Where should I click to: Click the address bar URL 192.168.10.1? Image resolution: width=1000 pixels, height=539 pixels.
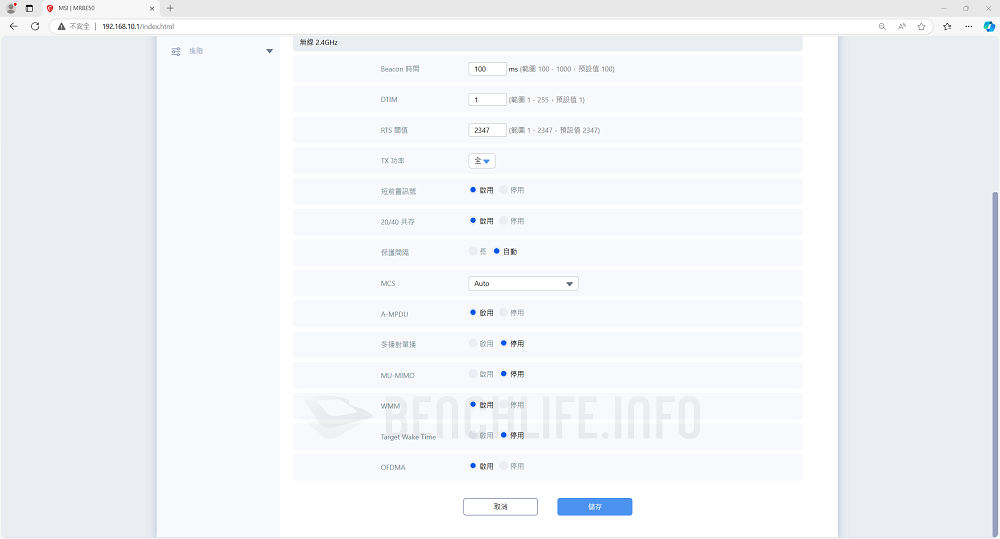(138, 26)
